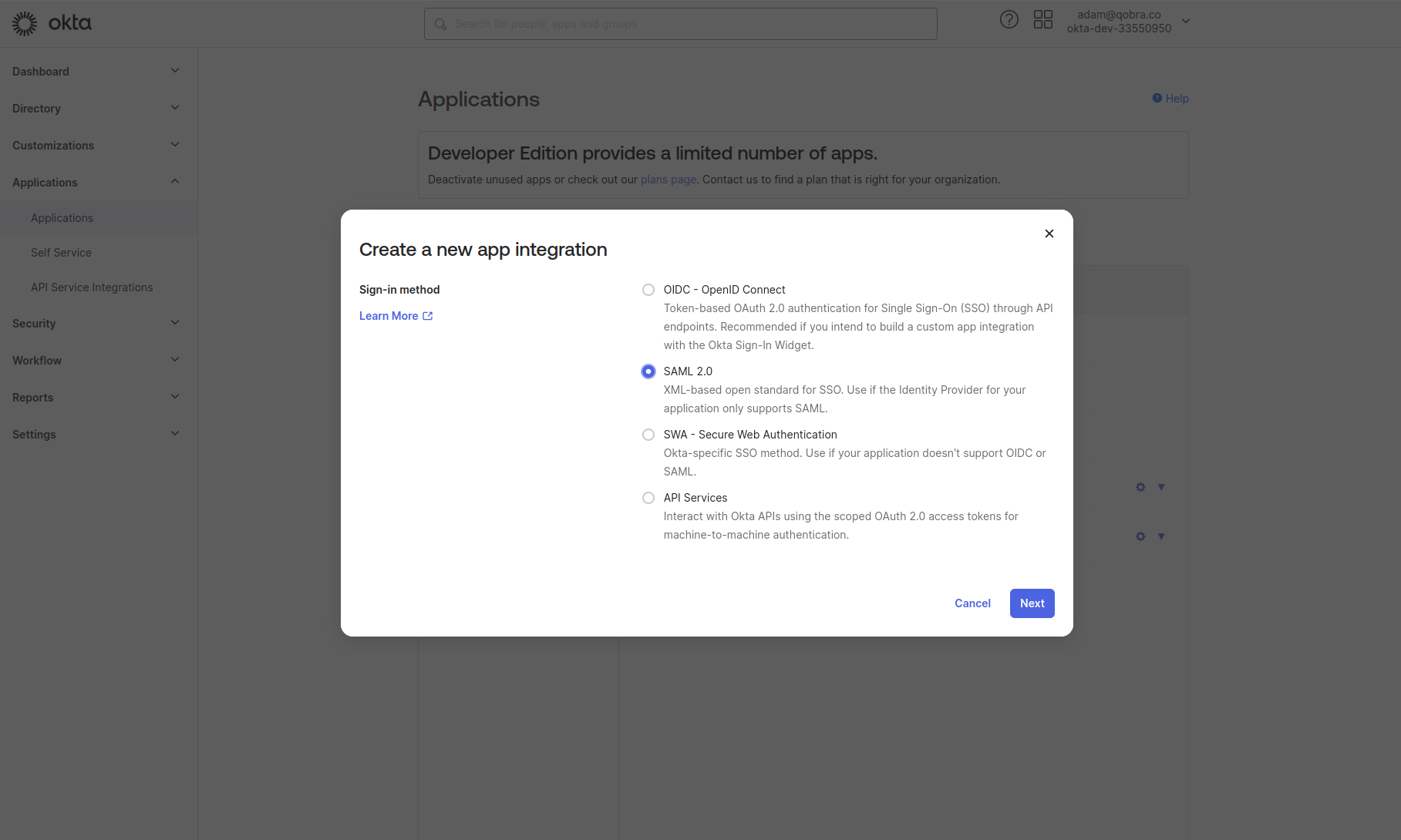Close the Create app integration dialog
Viewport: 1401px width, 840px height.
(x=1049, y=234)
